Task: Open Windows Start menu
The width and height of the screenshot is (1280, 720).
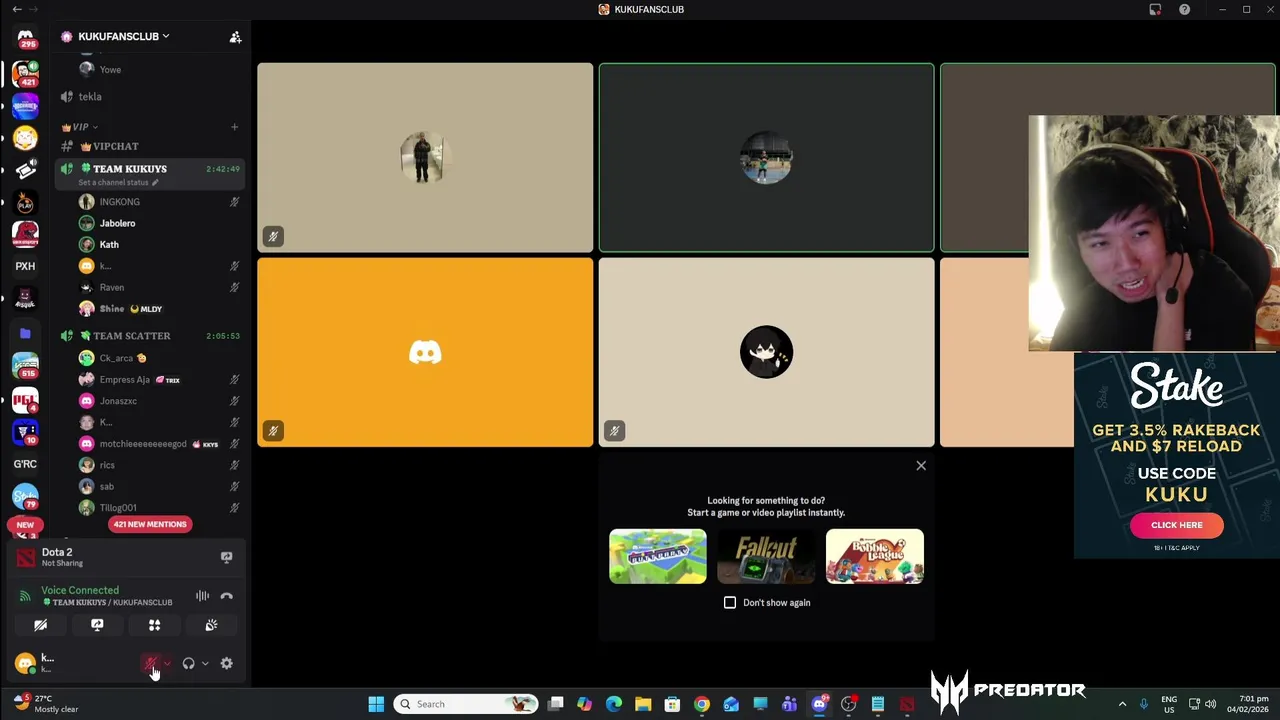Action: point(376,704)
